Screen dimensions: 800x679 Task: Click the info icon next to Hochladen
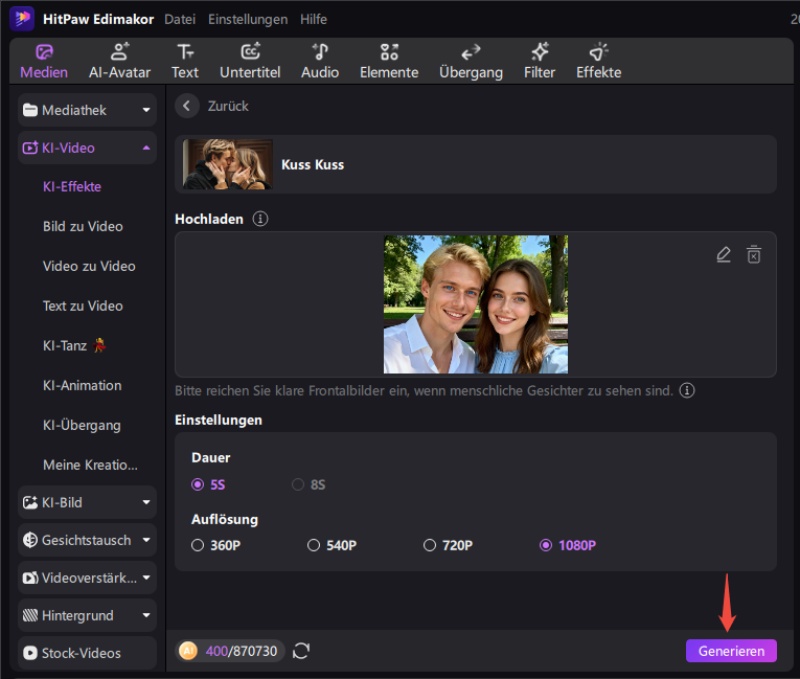pos(261,219)
